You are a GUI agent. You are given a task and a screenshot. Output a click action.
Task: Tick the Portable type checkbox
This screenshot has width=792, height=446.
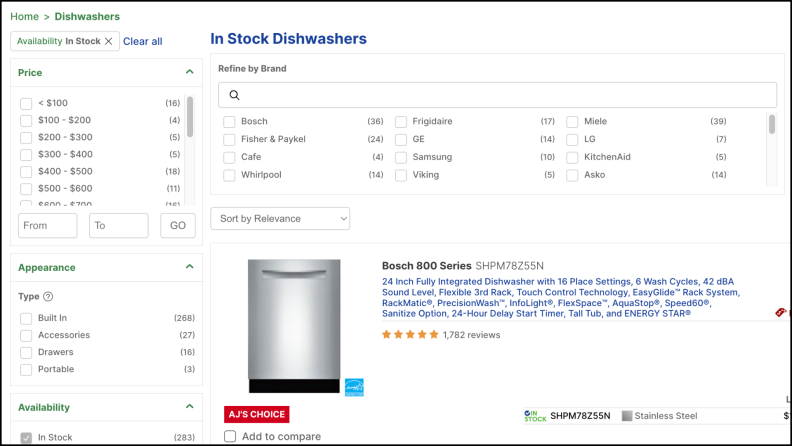pyautogui.click(x=26, y=370)
